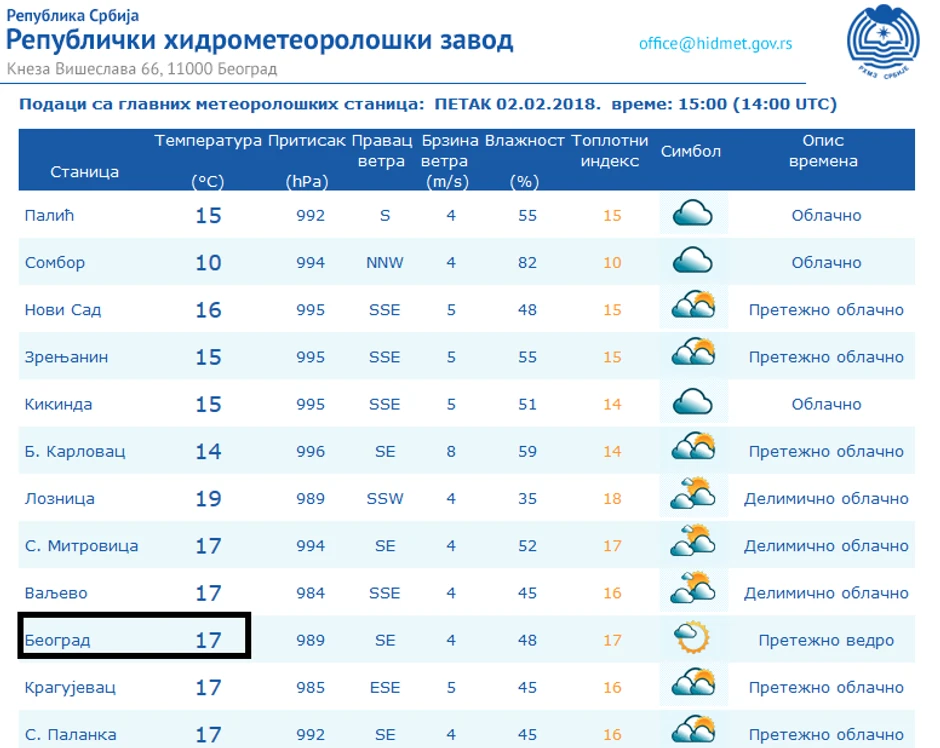Screen dimensions: 940x748
Task: Select the cloud icon for Сомбор
Action: click(690, 260)
